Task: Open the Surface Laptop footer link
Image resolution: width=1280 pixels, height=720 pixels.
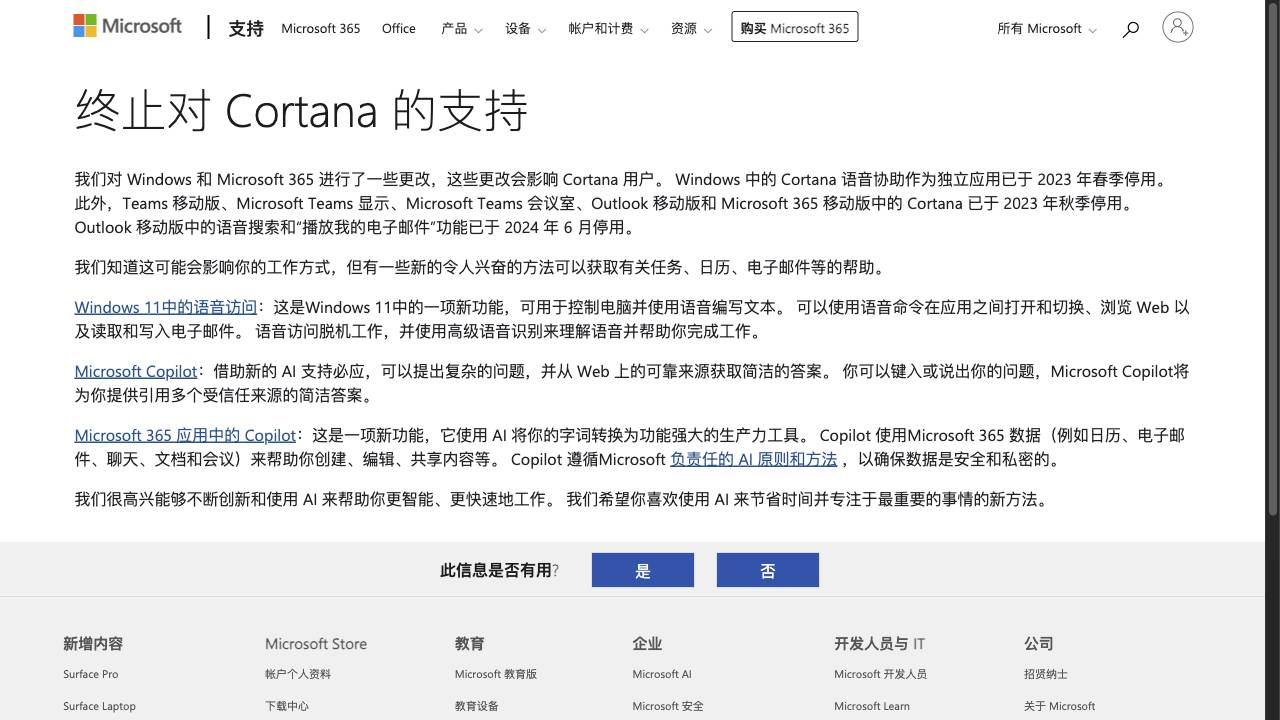Action: 100,706
